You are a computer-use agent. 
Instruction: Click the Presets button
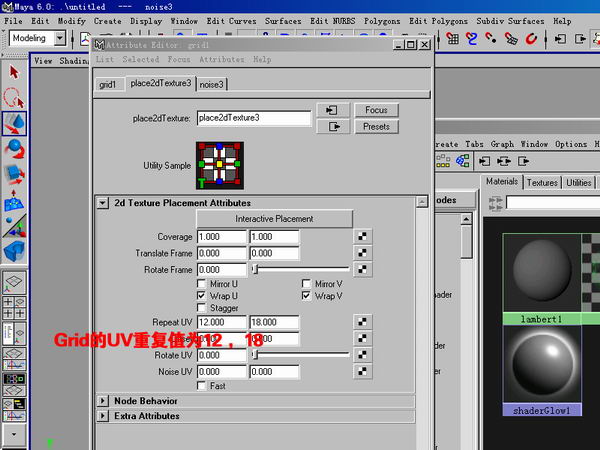[376, 127]
